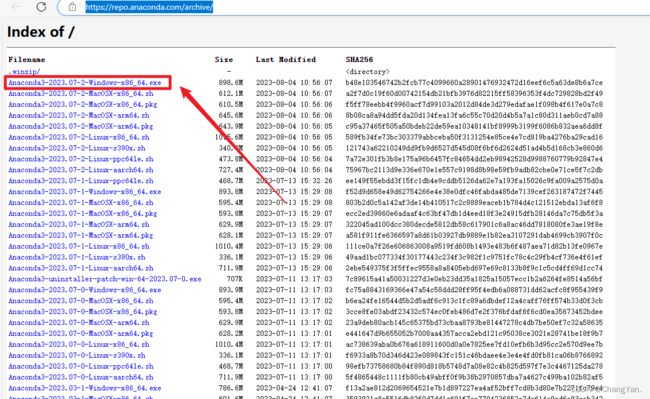Download Anaconda3-2023.07-2-MacOSX-x86_64.pkg
The height and width of the screenshot is (399, 650).
point(82,104)
